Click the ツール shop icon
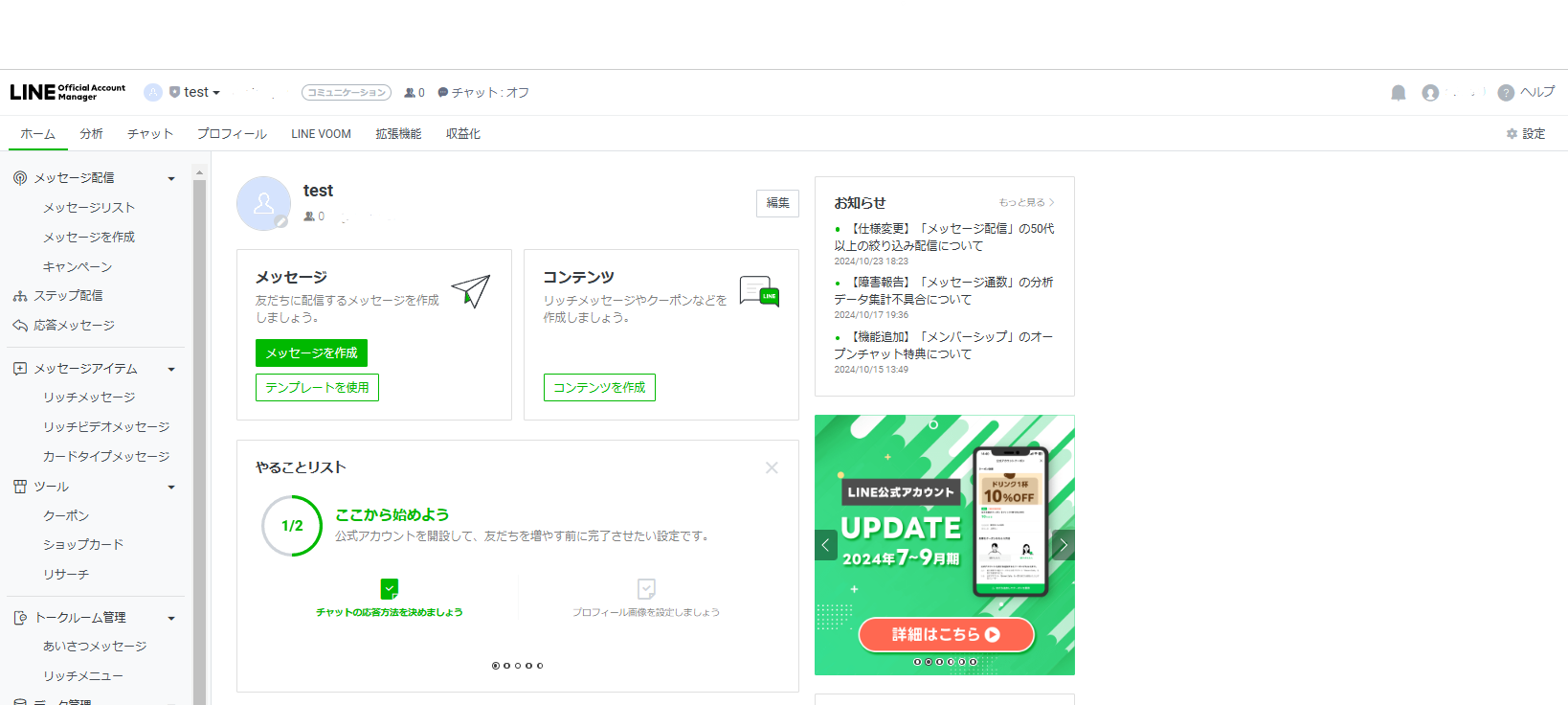 click(20, 487)
